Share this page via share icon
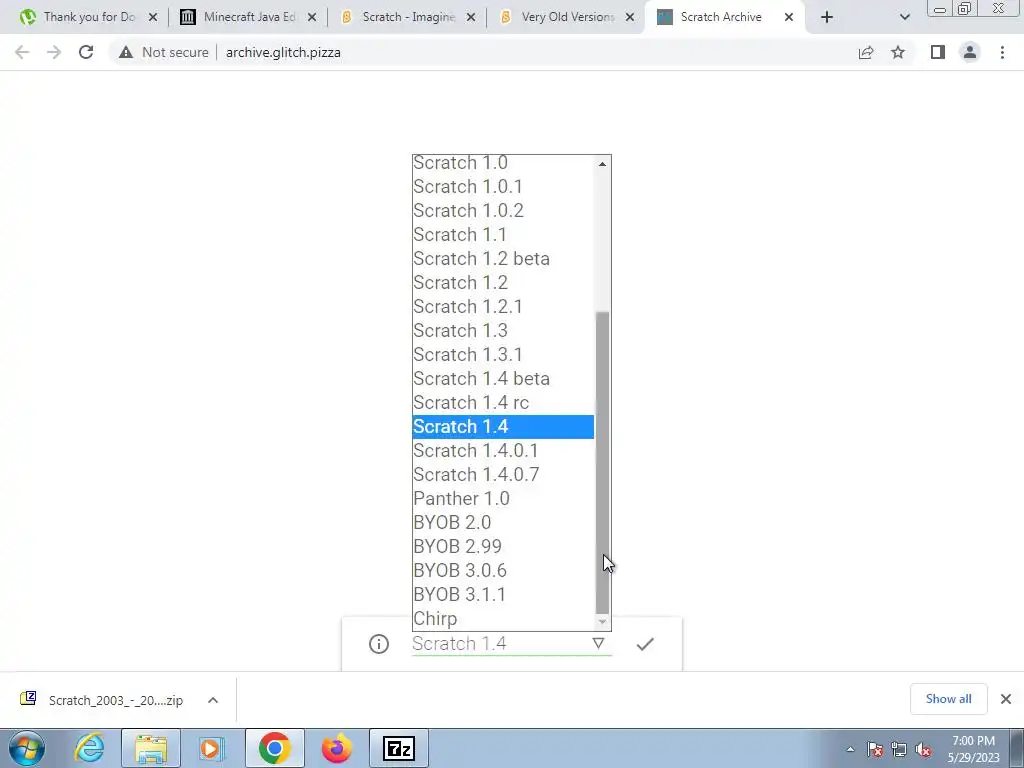 pos(866,52)
